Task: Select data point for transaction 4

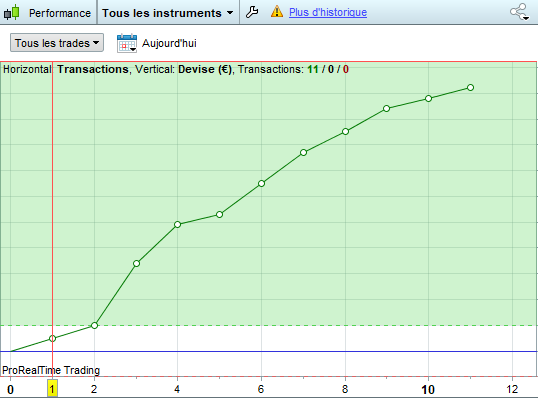Action: coord(177,224)
